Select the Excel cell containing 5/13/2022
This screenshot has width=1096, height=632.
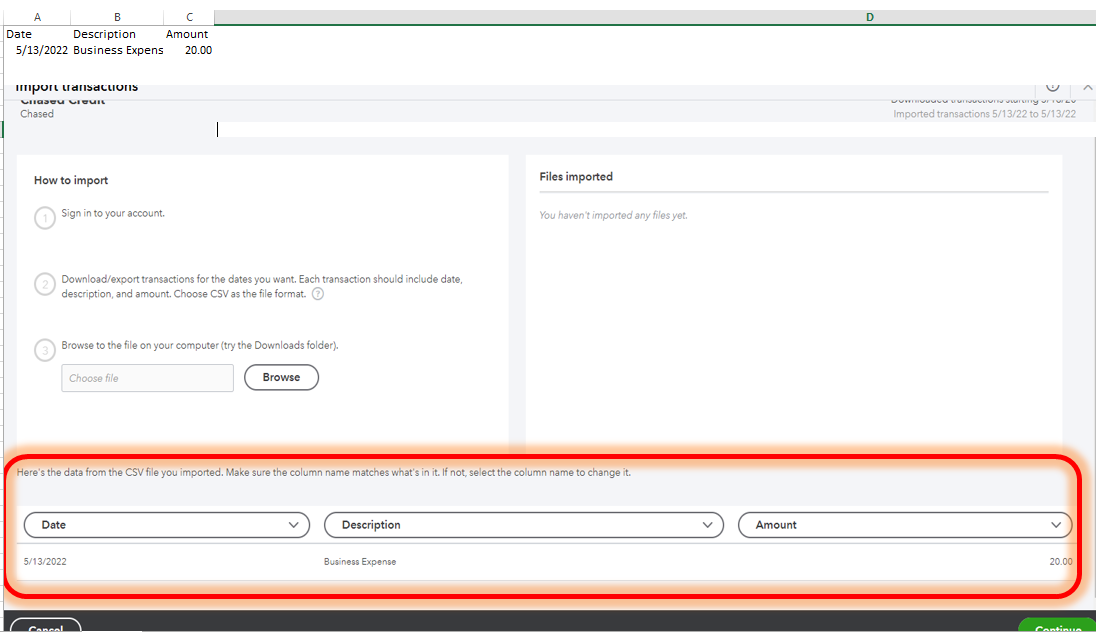(x=37, y=49)
